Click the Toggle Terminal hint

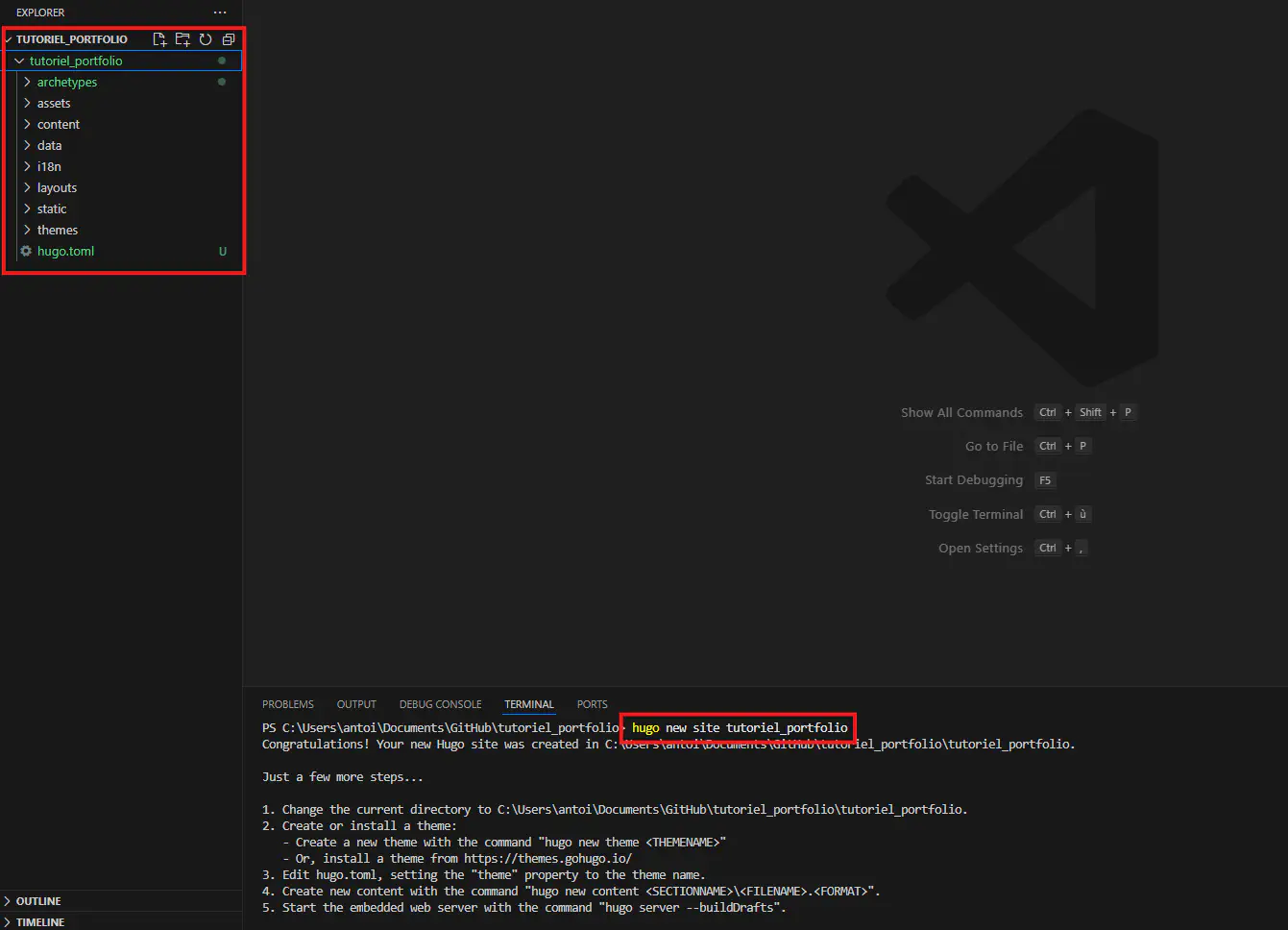pyautogui.click(x=976, y=514)
